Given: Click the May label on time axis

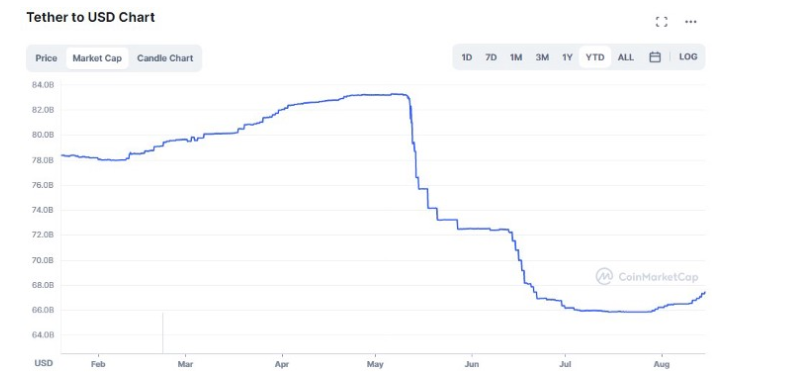Looking at the screenshot, I should coord(375,364).
